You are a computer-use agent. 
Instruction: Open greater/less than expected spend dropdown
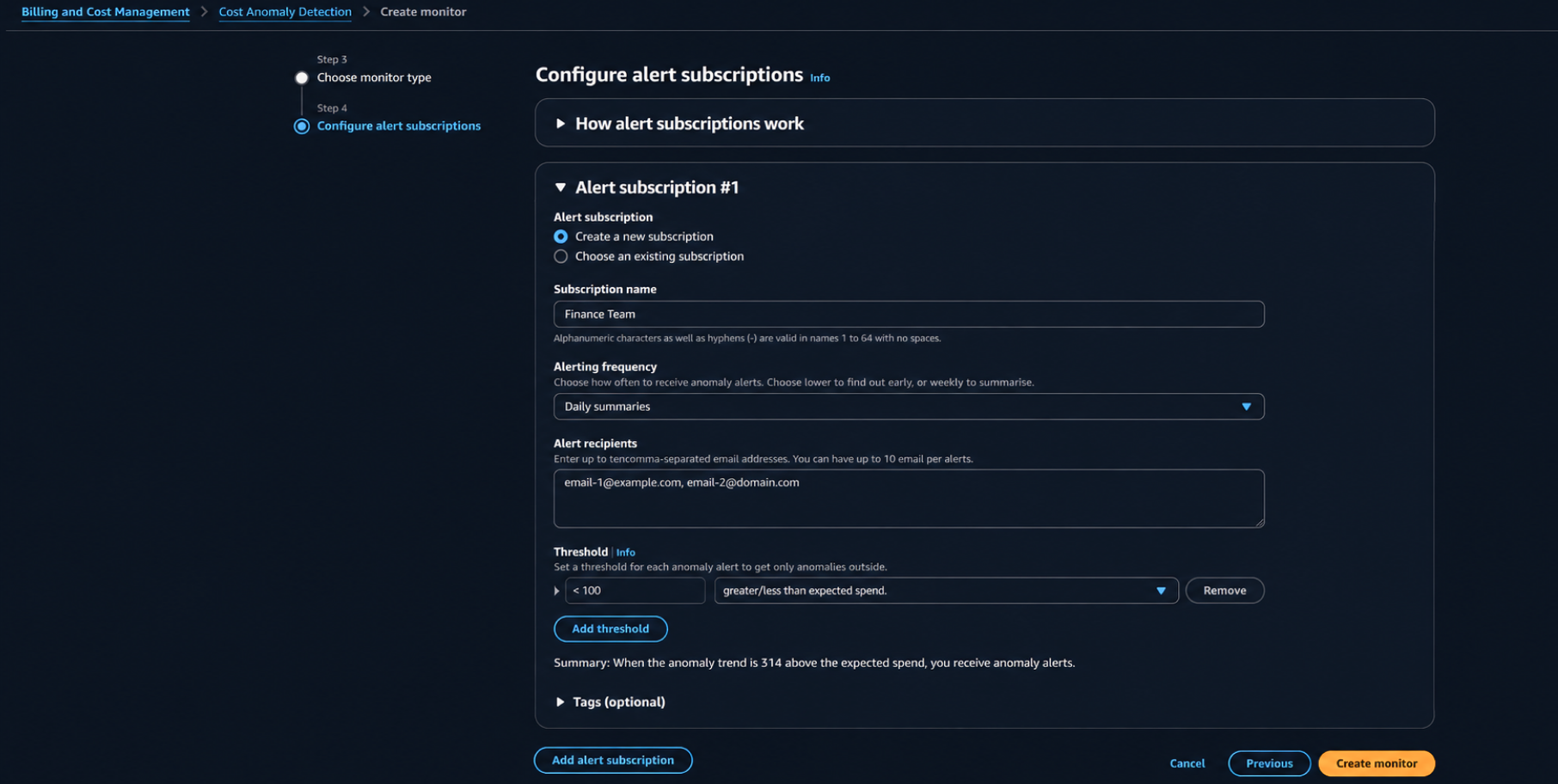tap(946, 591)
